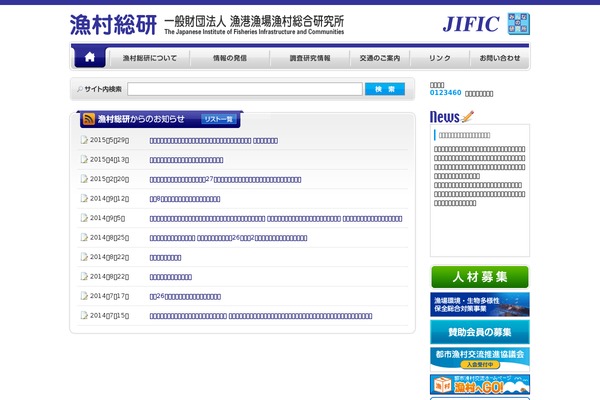The width and height of the screenshot is (600, 400).
Task: Open the news link dated 2014年9月12日
Action: [185, 199]
